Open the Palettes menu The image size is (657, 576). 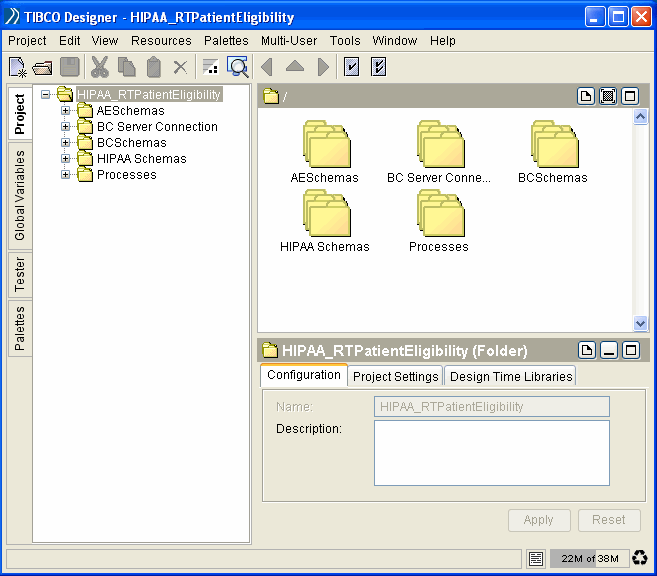click(226, 41)
